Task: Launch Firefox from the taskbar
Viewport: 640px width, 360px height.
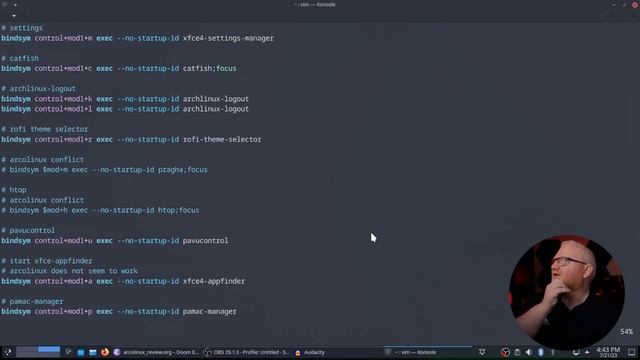Action: [105, 352]
